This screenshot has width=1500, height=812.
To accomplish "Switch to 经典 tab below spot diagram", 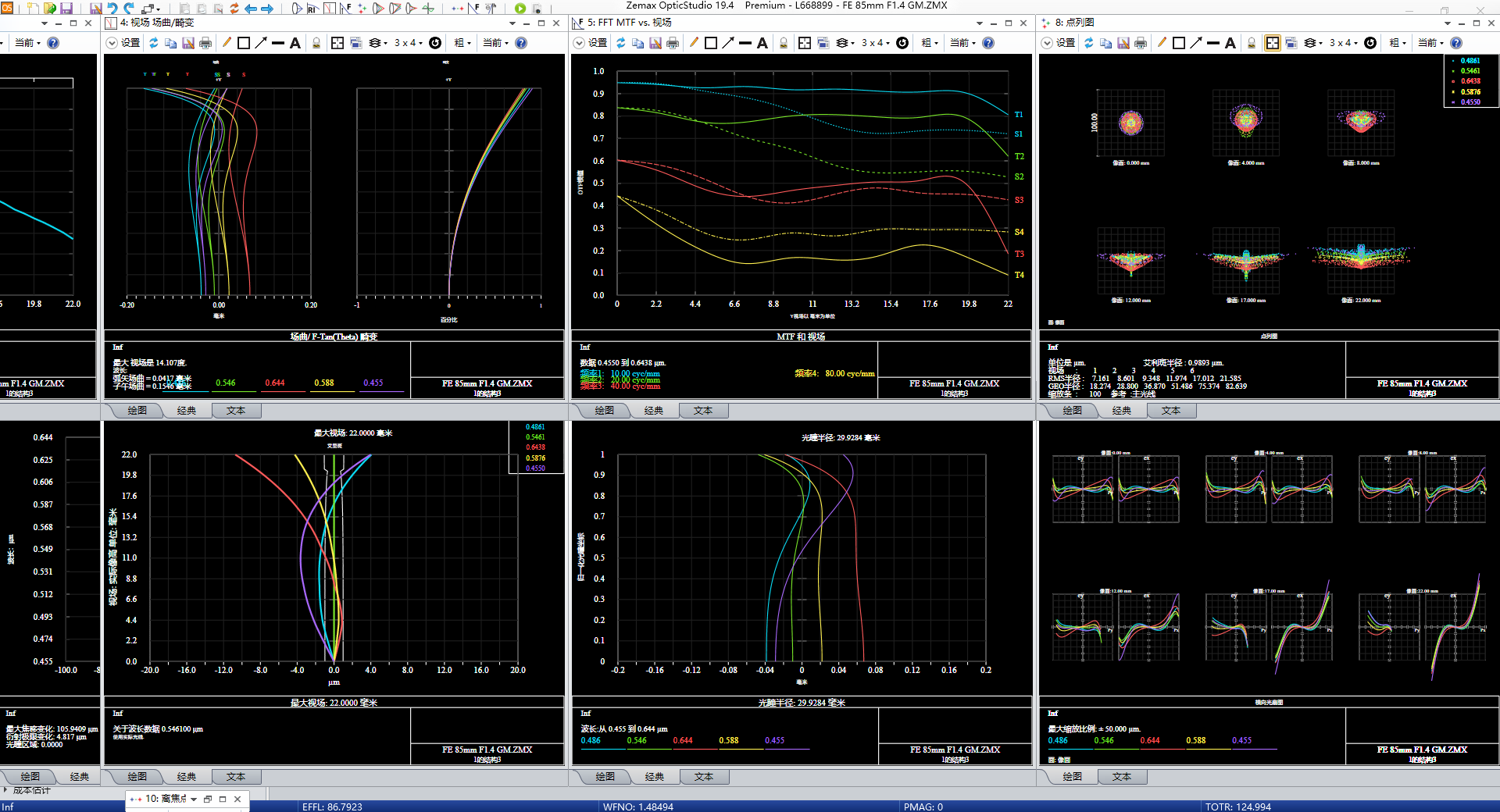I will [x=1122, y=411].
